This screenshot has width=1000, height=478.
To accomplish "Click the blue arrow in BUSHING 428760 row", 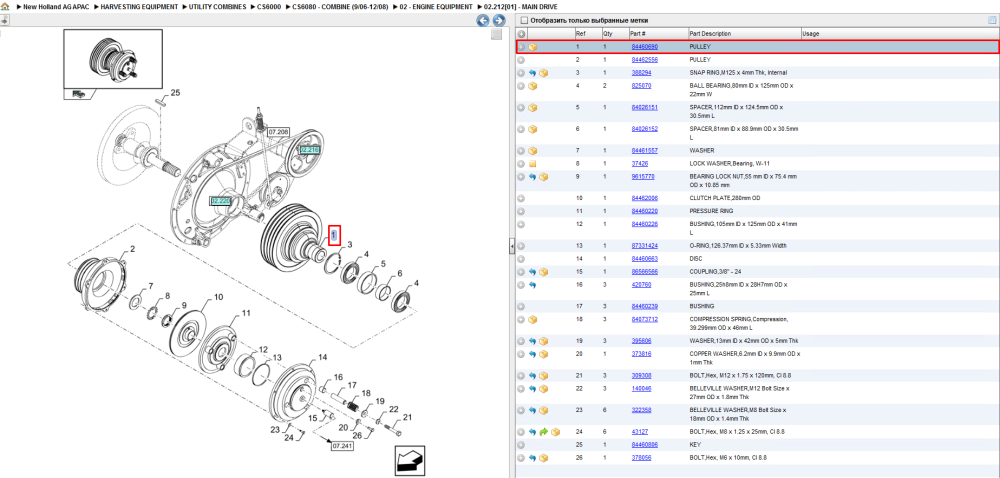I will click(533, 285).
